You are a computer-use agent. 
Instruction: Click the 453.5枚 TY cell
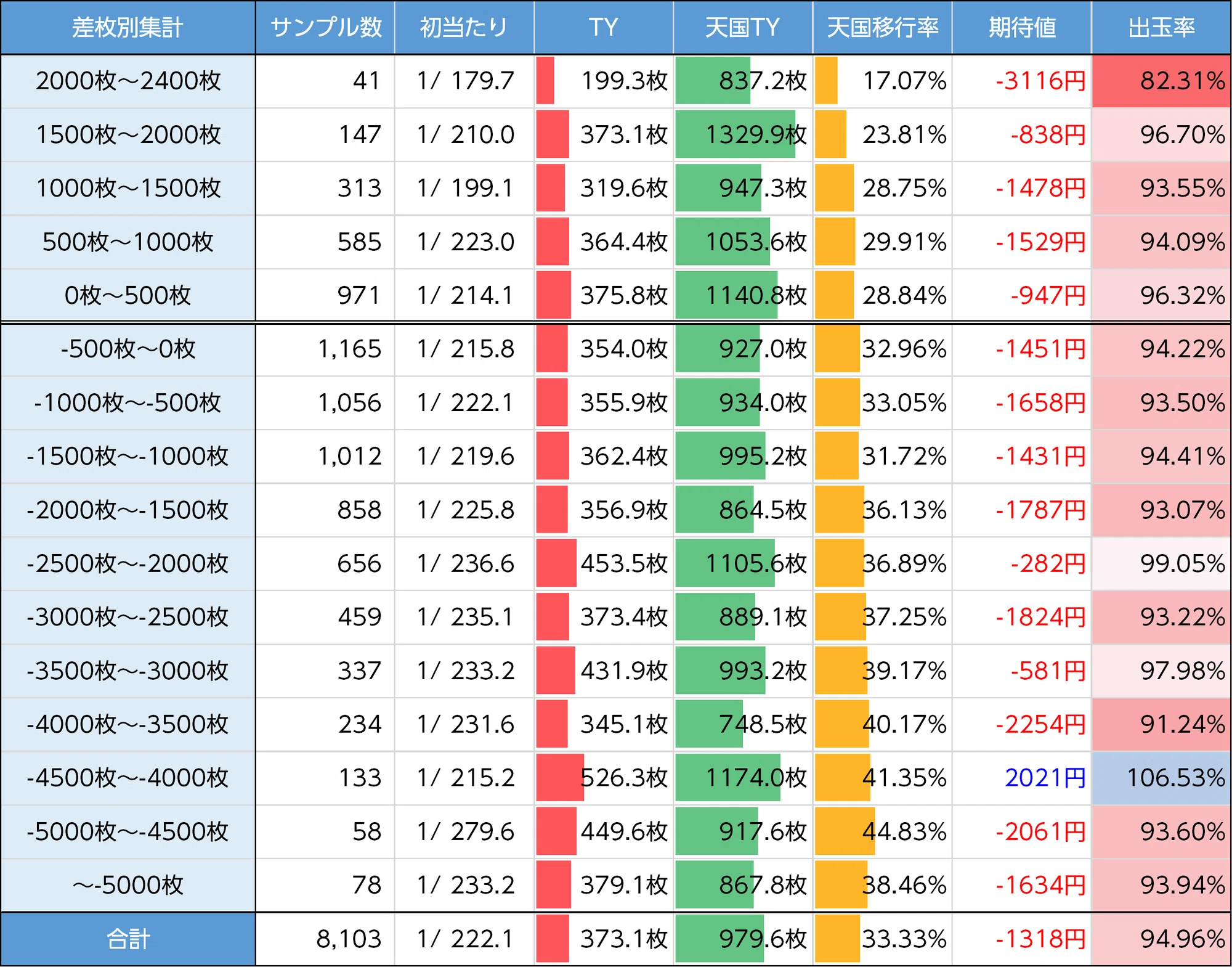point(604,563)
